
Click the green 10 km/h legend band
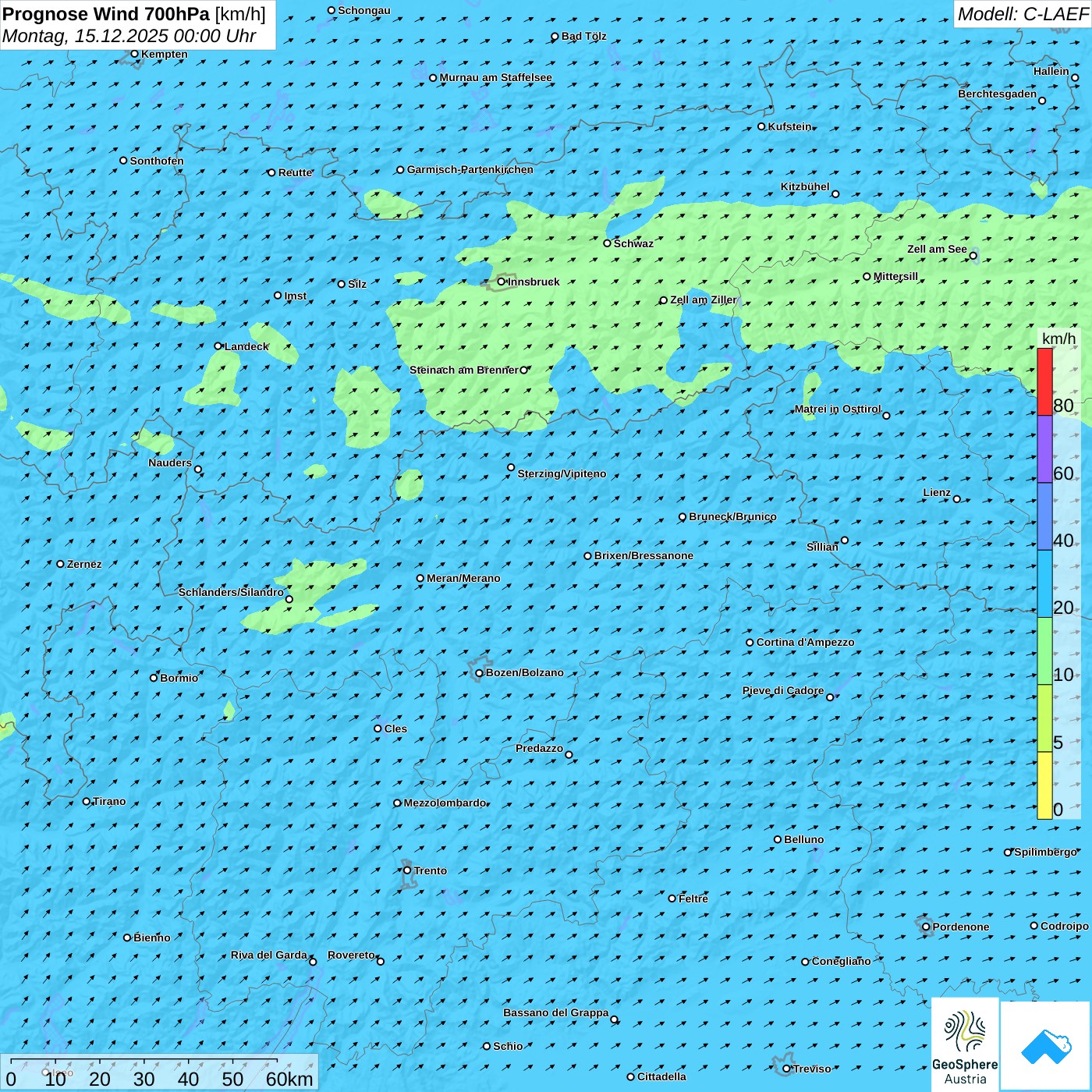(1044, 651)
